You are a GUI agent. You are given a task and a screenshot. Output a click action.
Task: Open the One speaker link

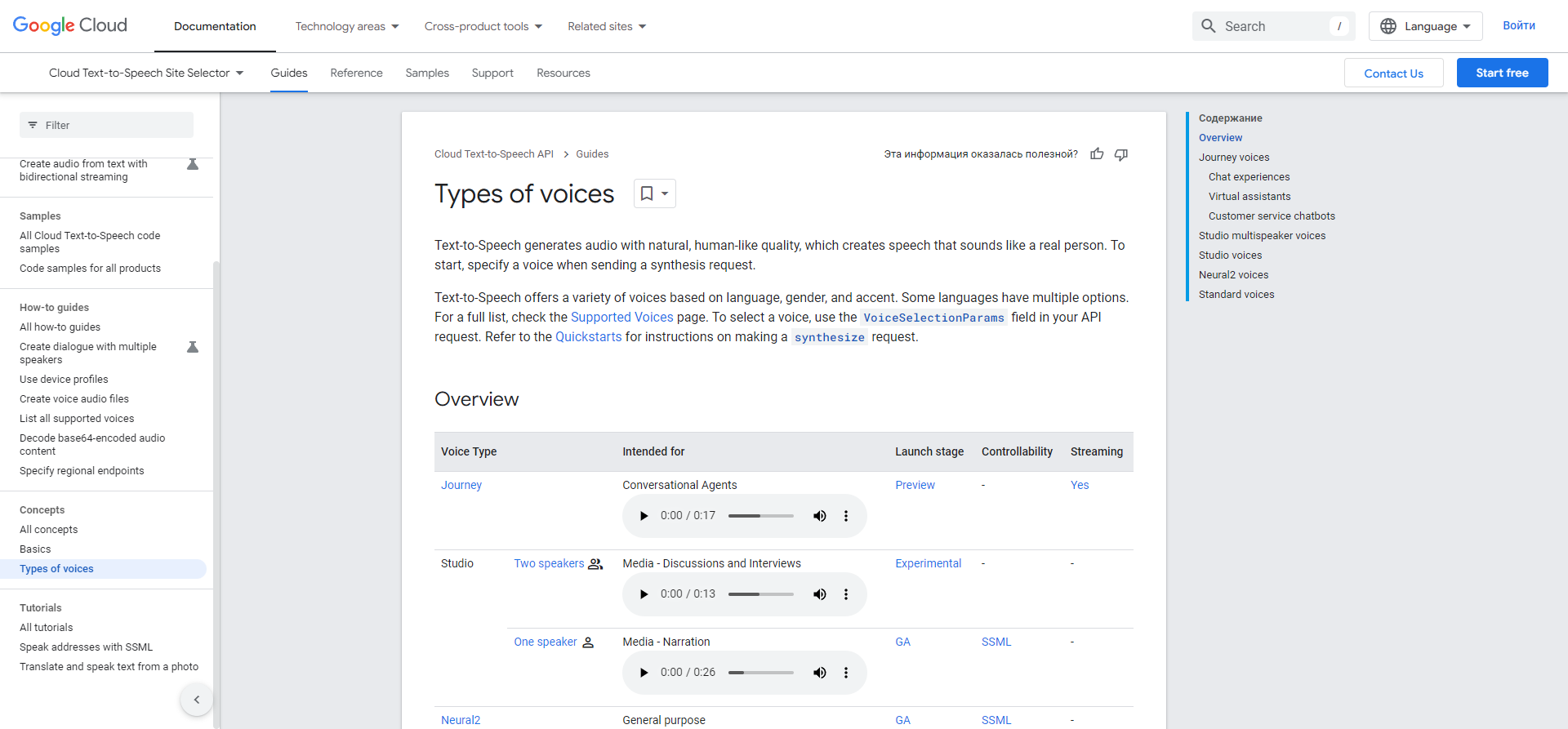pyautogui.click(x=546, y=642)
